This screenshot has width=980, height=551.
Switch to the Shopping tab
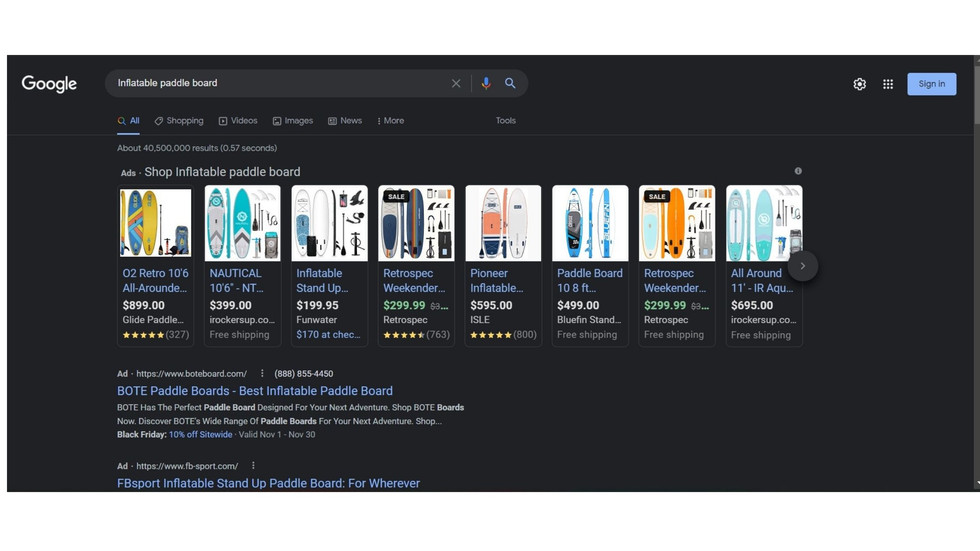[179, 121]
